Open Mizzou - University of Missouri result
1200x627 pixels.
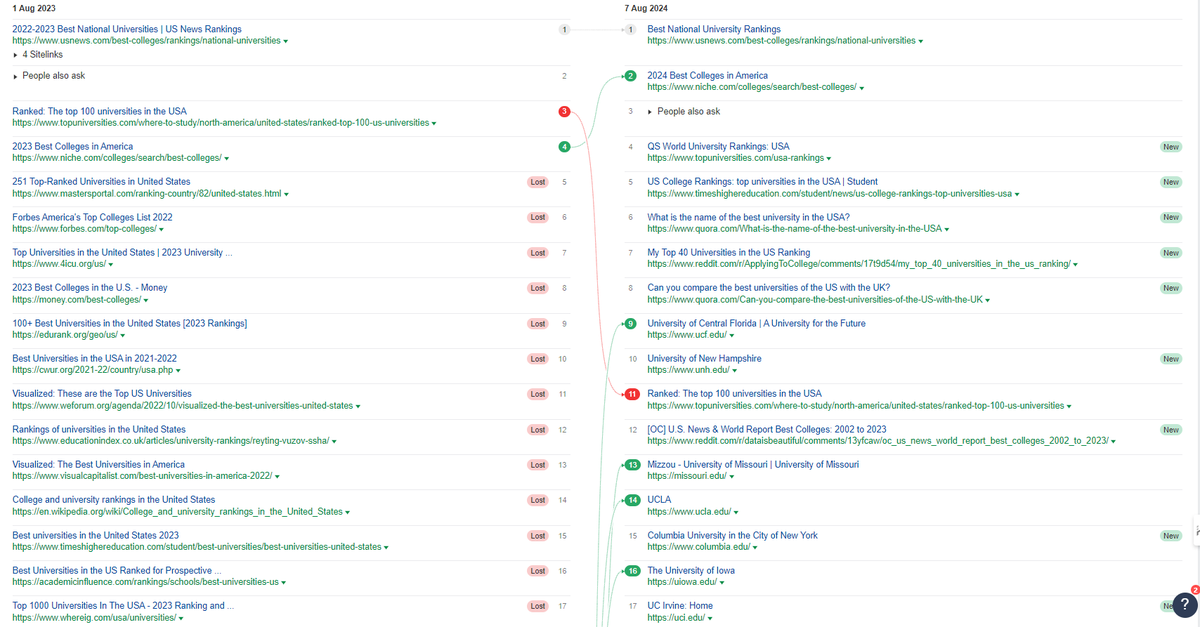(753, 465)
